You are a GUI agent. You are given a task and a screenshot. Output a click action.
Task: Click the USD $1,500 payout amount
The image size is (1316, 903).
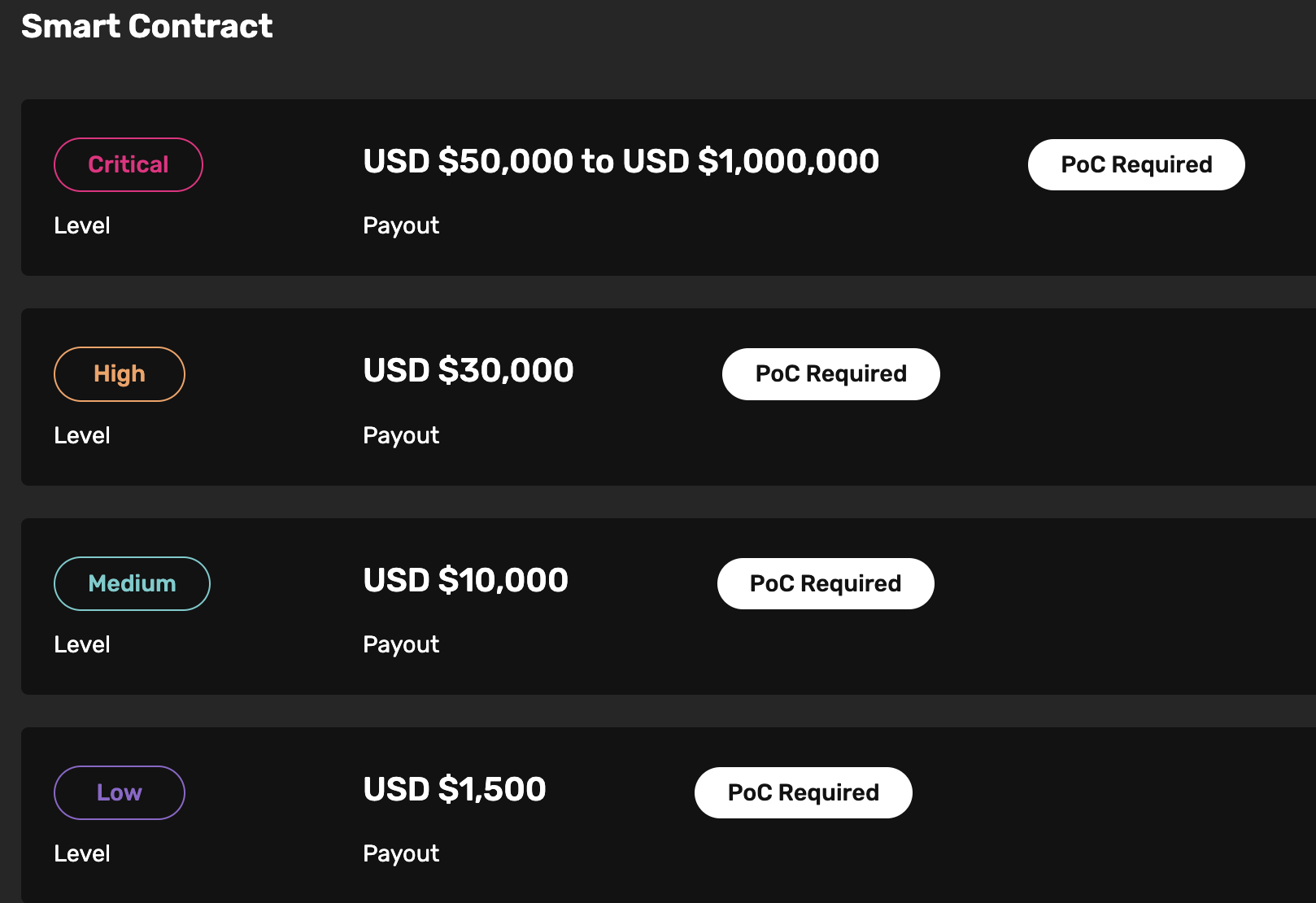[x=454, y=788]
